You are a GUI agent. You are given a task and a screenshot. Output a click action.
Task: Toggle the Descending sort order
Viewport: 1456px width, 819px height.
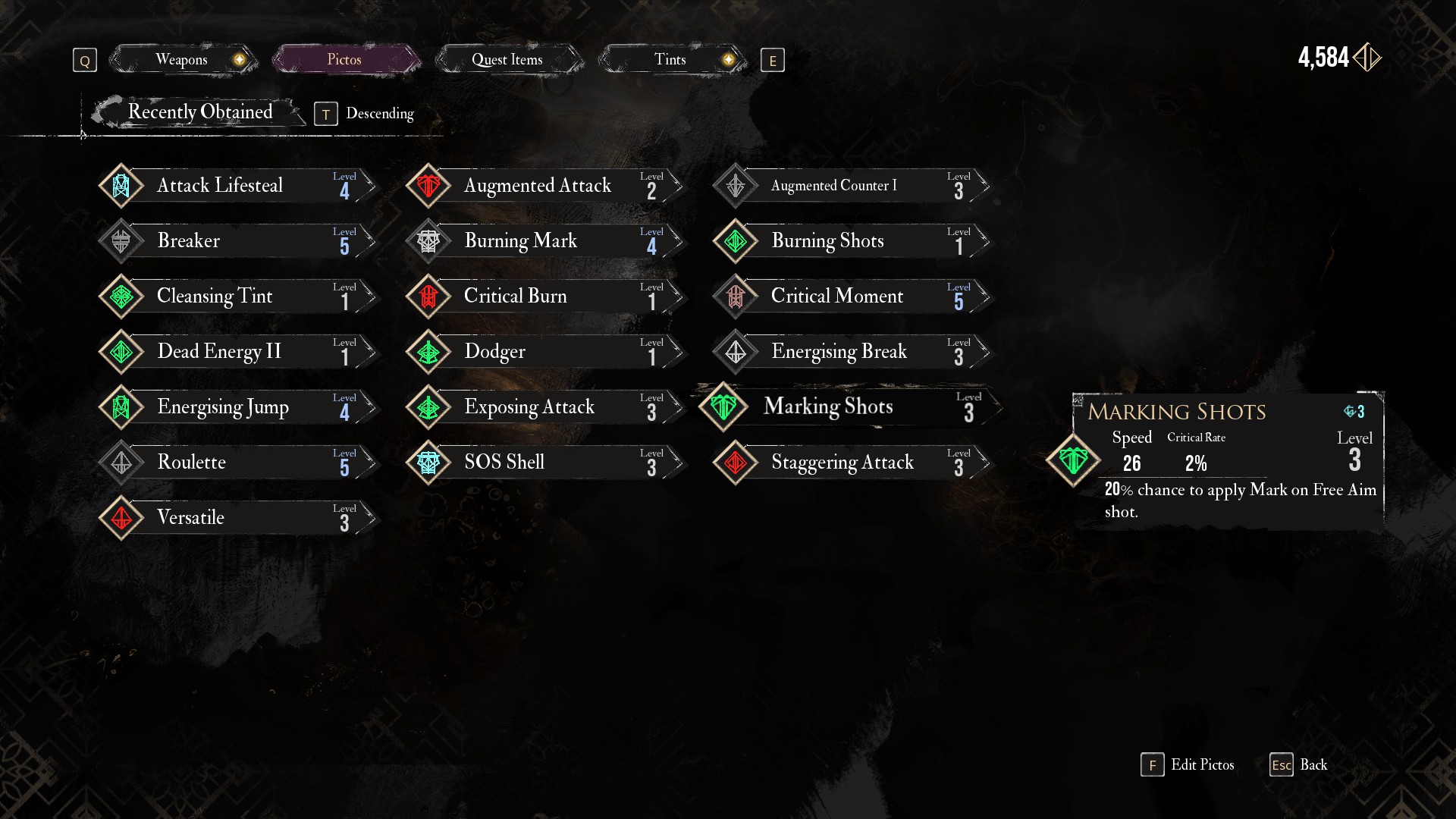click(x=380, y=114)
